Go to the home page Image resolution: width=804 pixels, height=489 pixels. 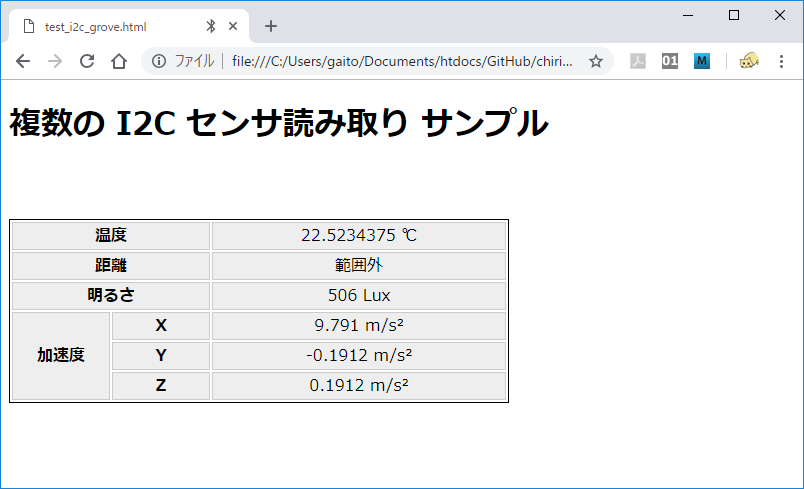118,61
